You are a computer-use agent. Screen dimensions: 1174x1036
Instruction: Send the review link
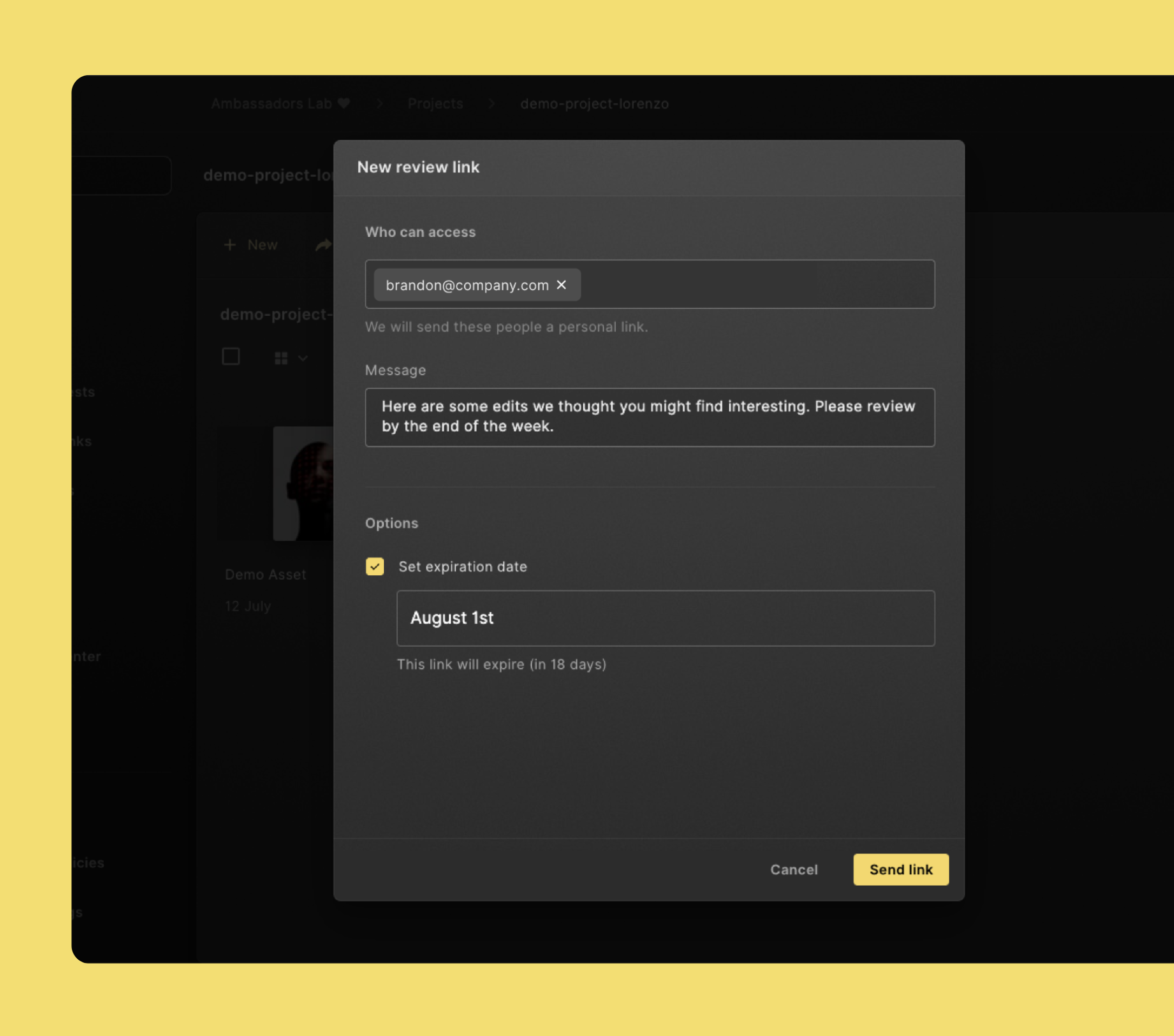[900, 869]
